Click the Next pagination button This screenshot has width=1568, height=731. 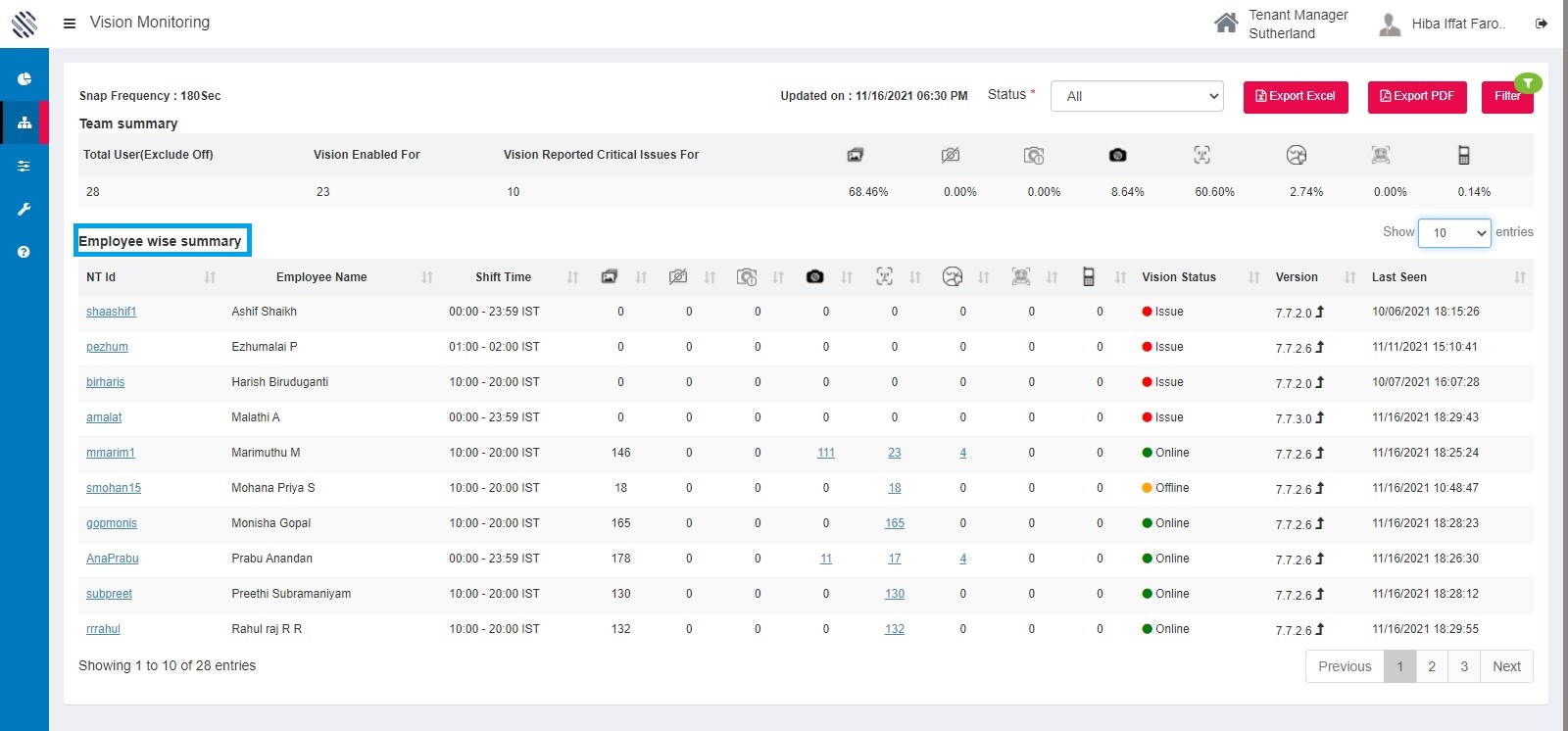1506,666
